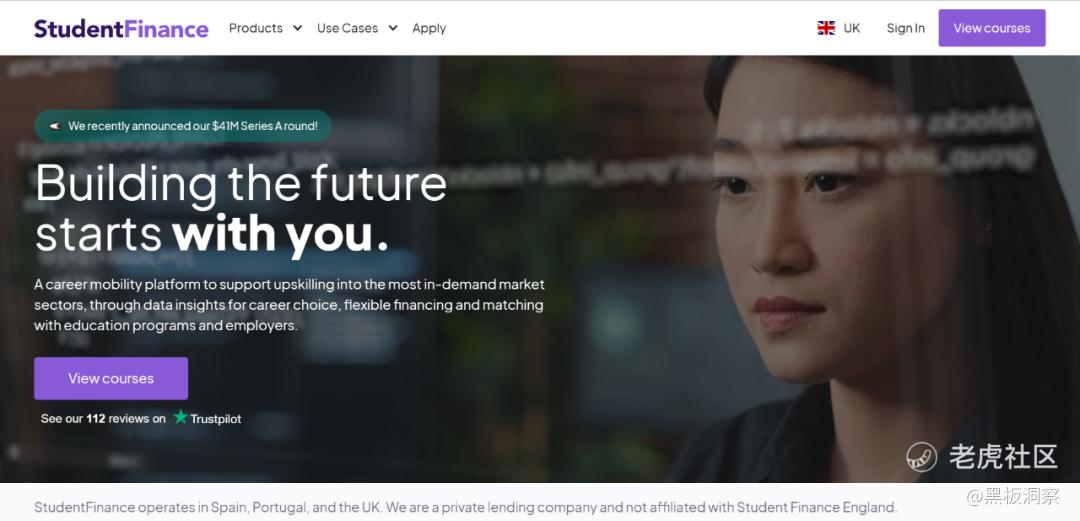Click the UK flag icon
The image size is (1080, 521).
[x=826, y=28]
